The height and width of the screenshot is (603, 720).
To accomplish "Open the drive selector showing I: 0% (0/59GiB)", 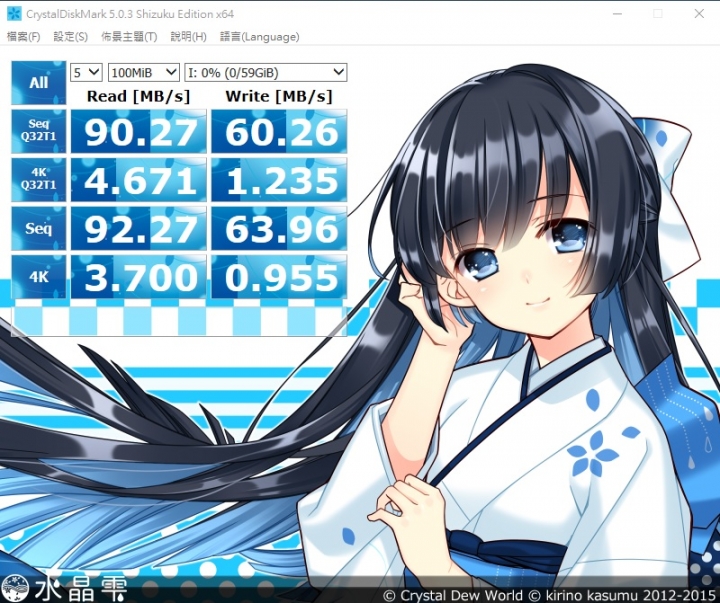I will click(265, 73).
